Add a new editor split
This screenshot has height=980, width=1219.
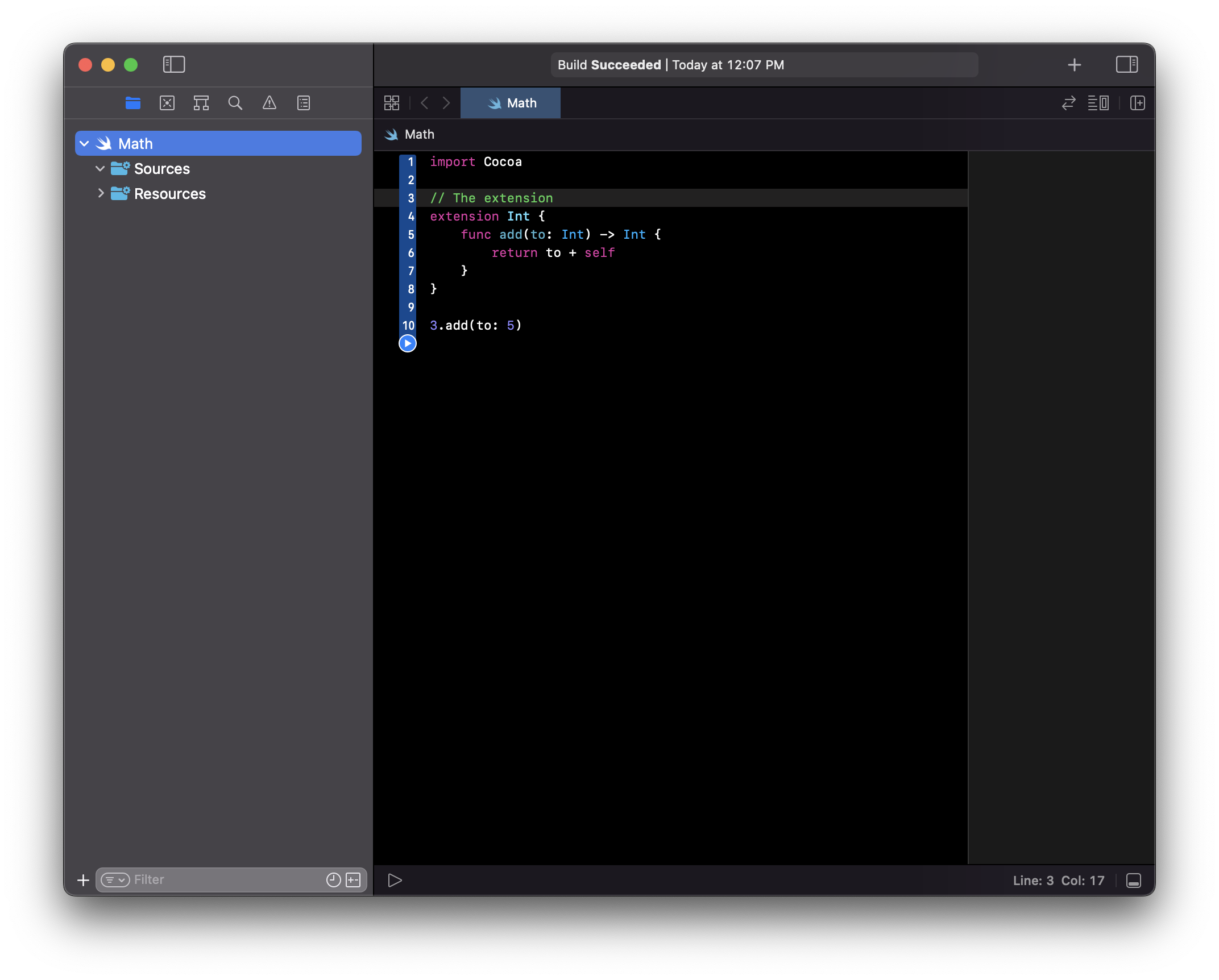[x=1137, y=103]
